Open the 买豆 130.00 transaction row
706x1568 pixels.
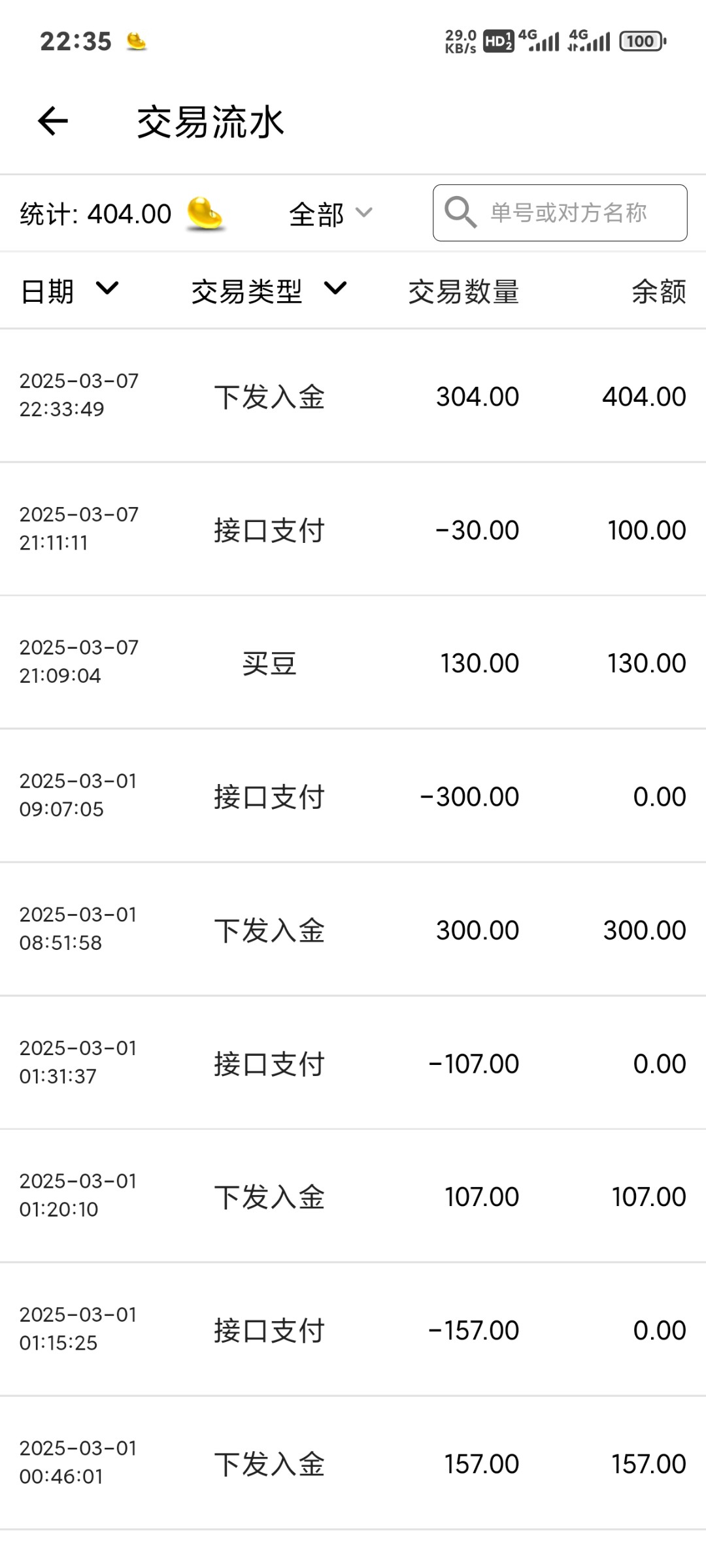pos(353,663)
